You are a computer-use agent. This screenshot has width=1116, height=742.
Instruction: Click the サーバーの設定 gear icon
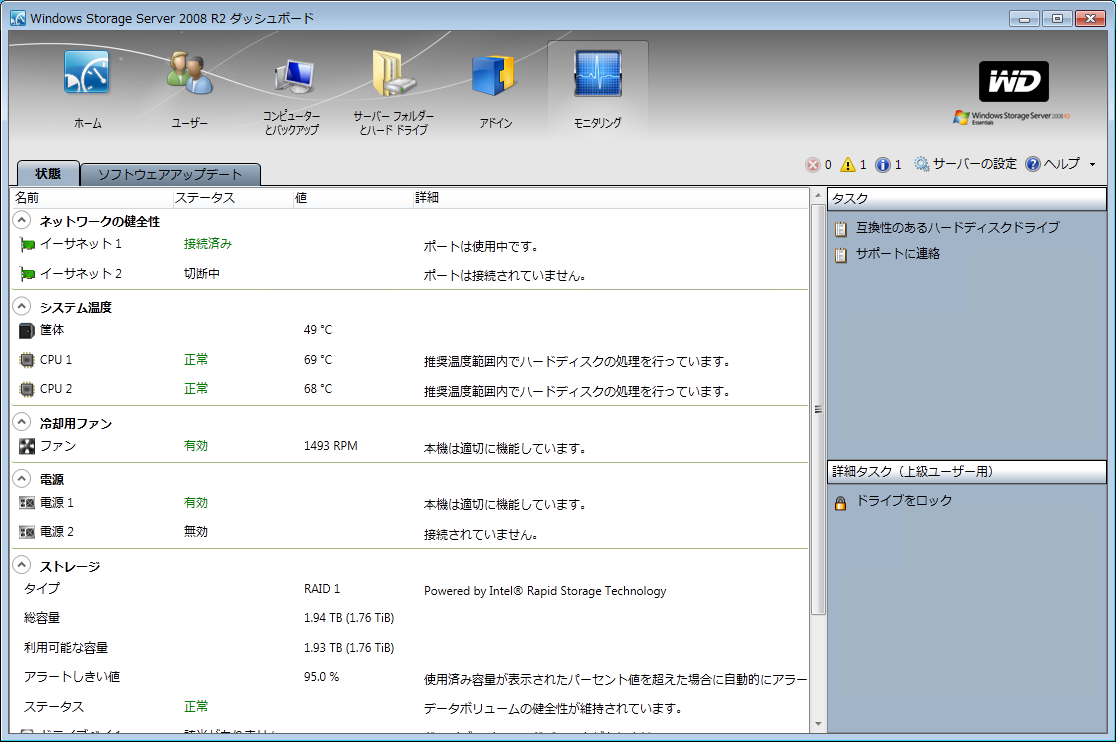(x=922, y=164)
